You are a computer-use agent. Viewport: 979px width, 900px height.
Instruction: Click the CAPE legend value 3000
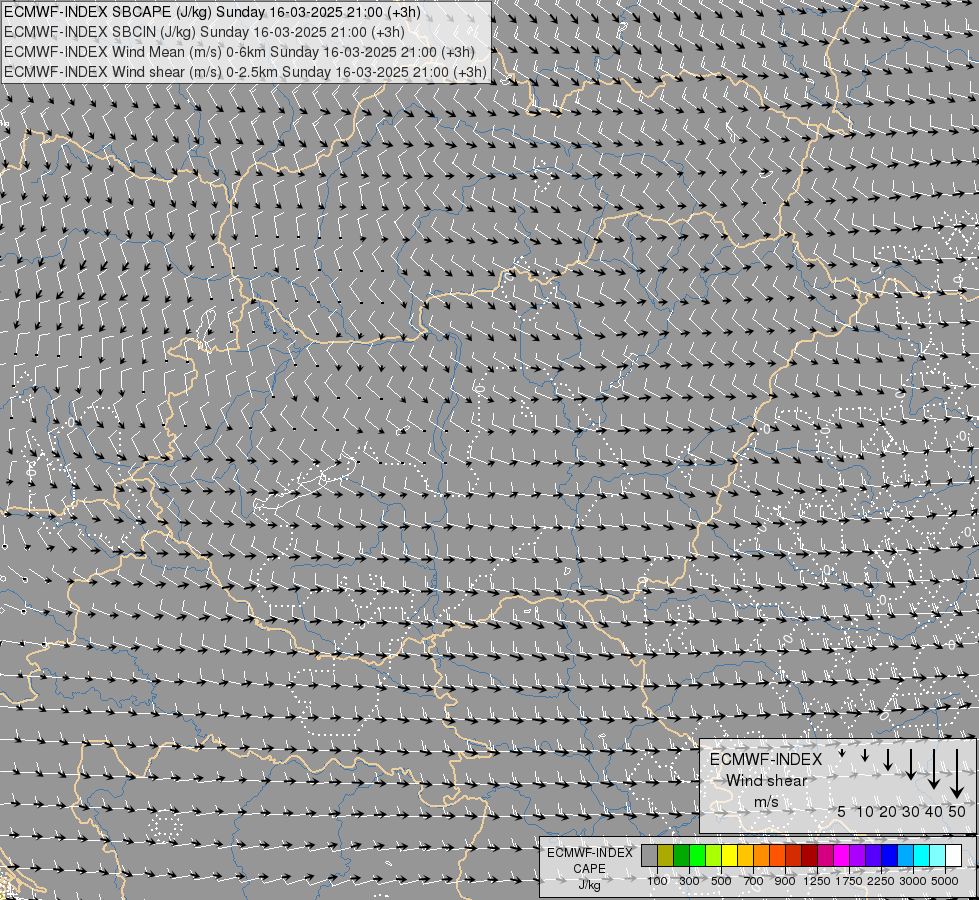click(913, 881)
